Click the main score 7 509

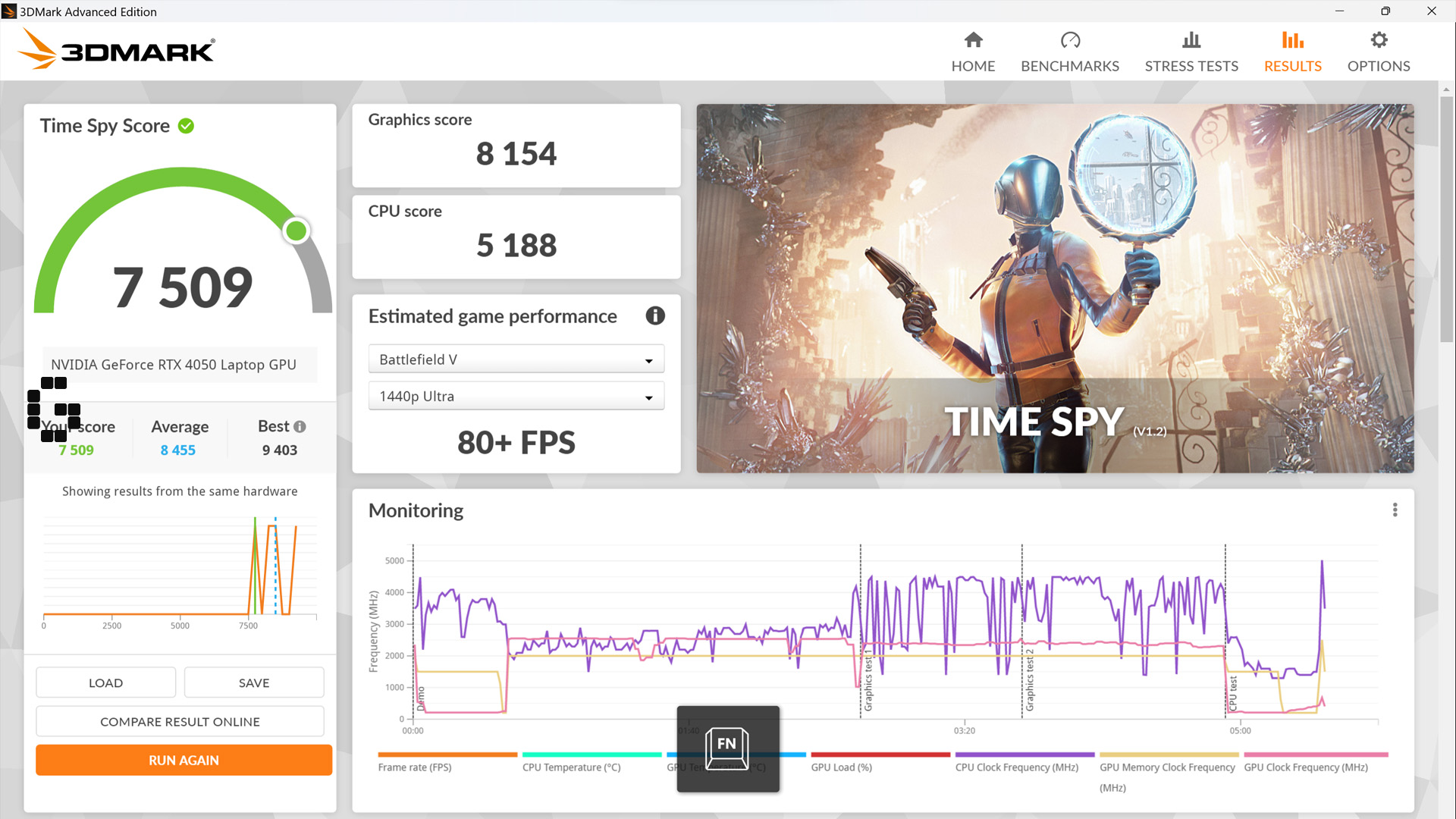pos(182,287)
